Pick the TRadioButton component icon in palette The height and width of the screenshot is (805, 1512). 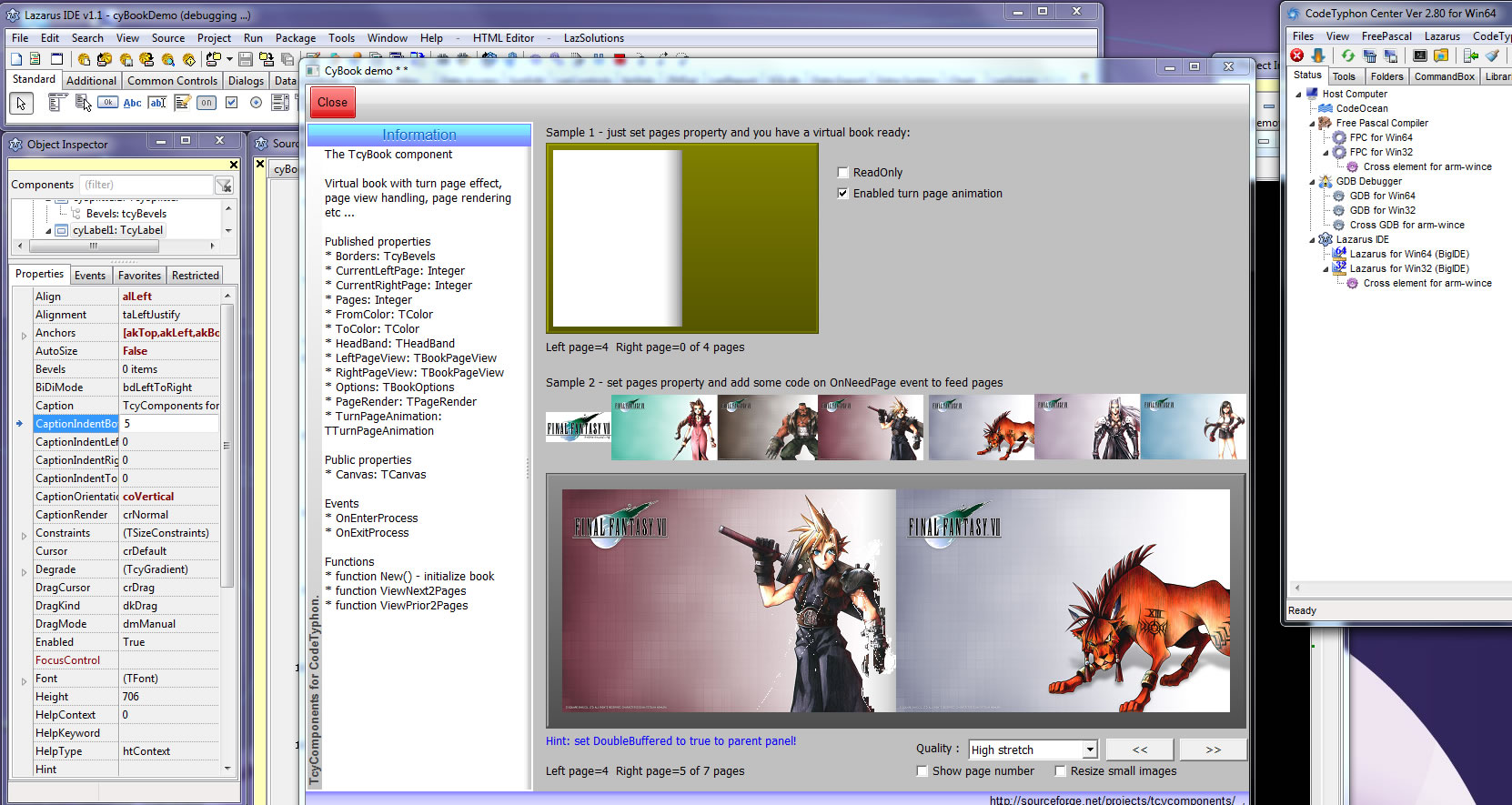[x=256, y=103]
